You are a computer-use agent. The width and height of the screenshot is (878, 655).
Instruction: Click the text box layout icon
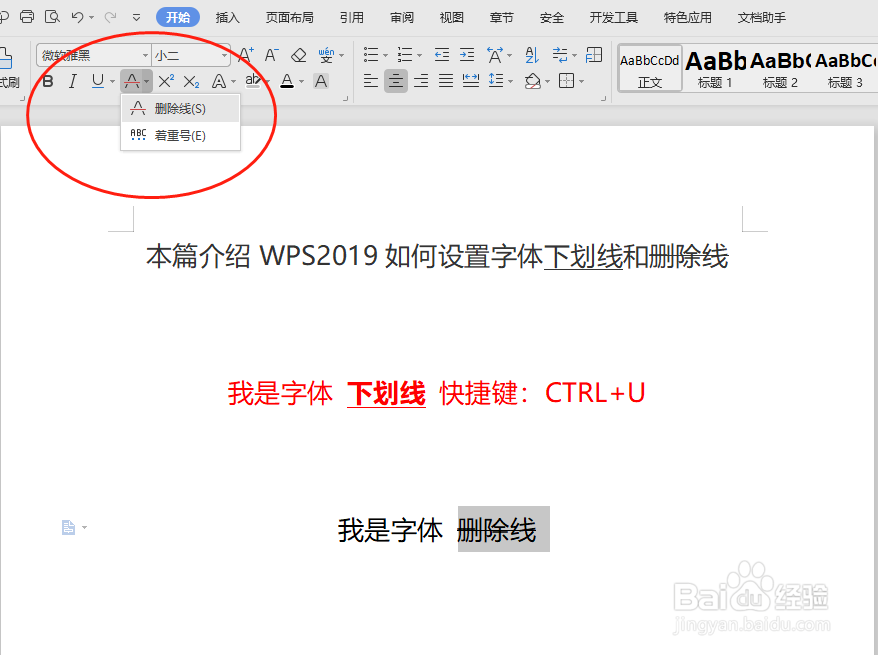(594, 55)
